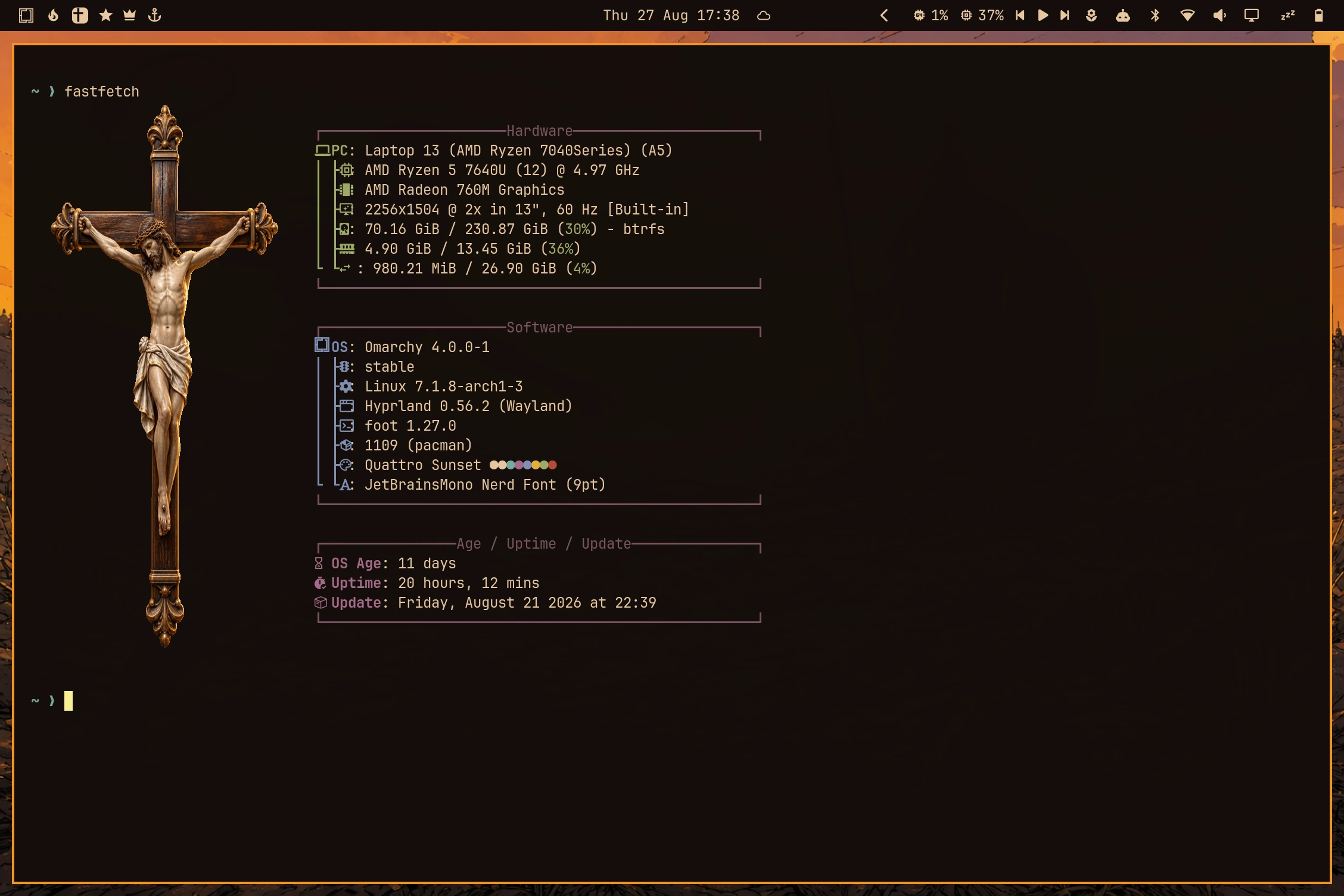Click the stable channel line
Image resolution: width=1344 pixels, height=896 pixels.
(x=375, y=367)
